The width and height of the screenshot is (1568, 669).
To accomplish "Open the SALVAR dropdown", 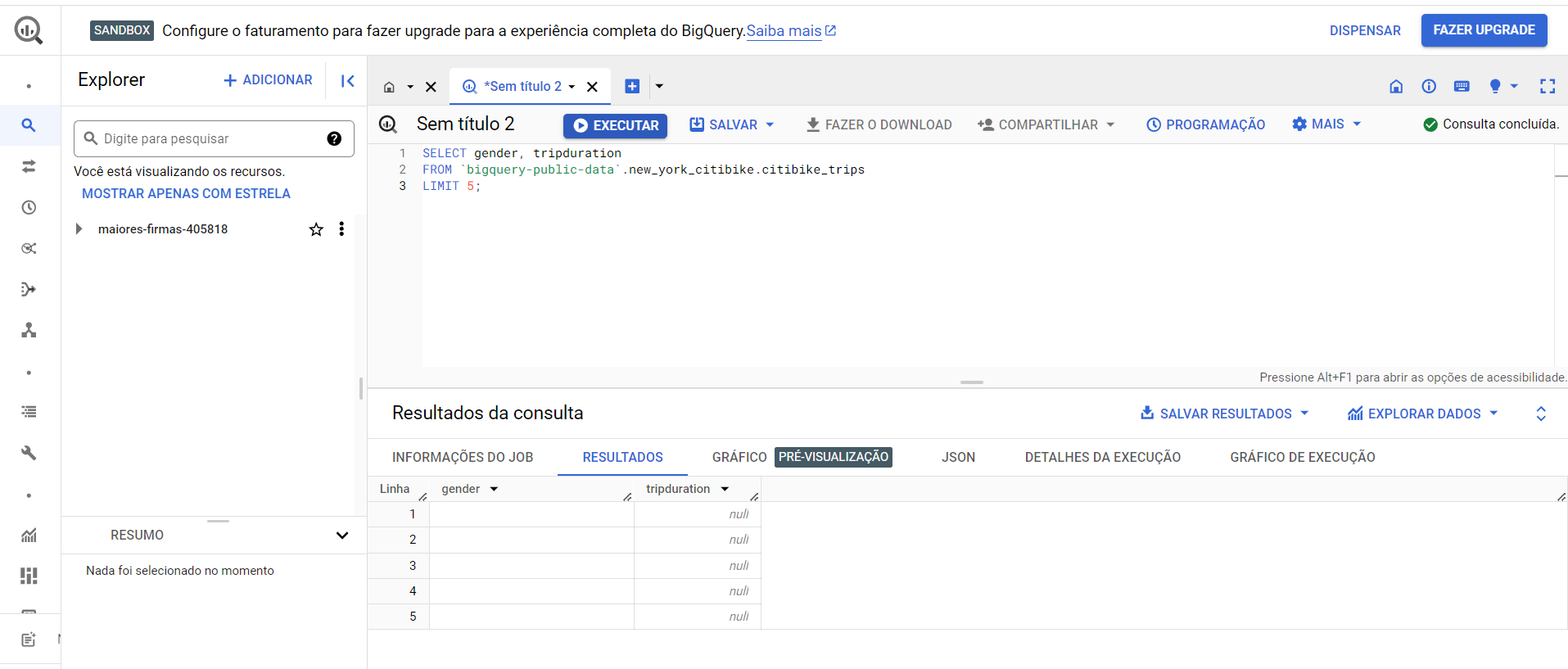I will click(770, 124).
